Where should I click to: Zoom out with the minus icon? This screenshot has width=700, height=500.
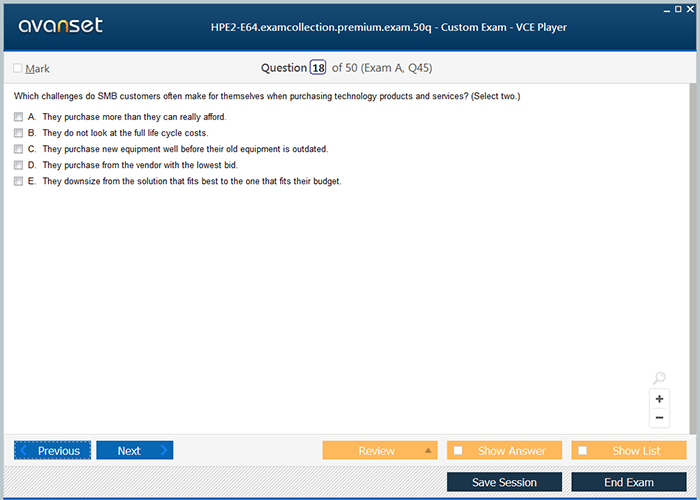click(x=659, y=418)
